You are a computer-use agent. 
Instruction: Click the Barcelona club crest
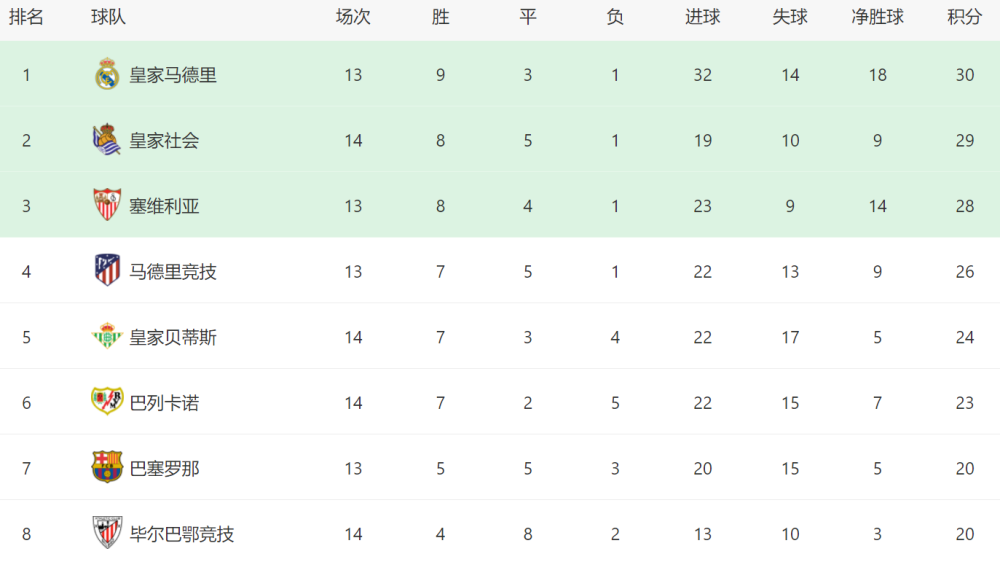pyautogui.click(x=107, y=467)
